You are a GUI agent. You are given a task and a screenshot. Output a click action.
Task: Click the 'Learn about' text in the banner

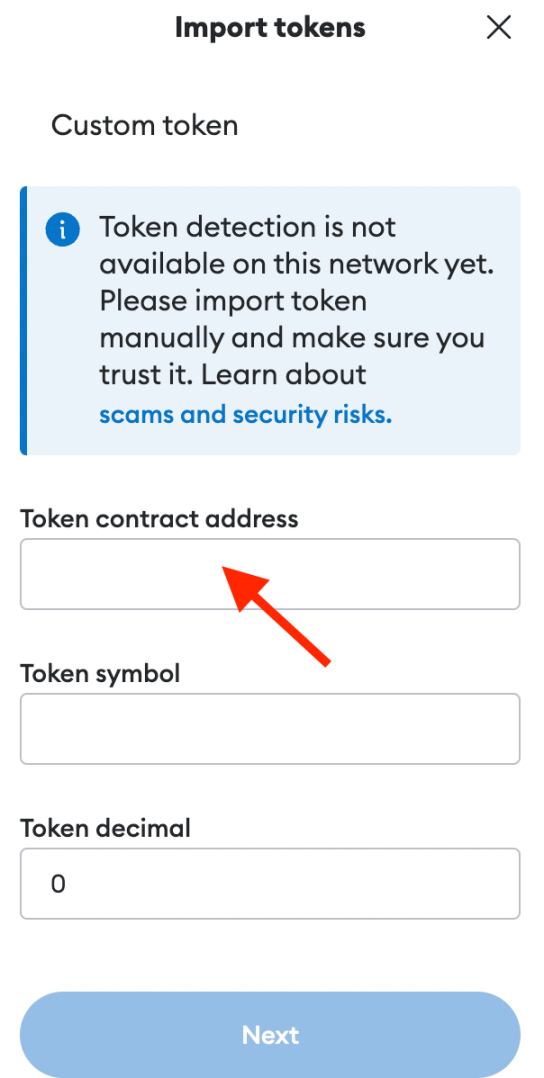pyautogui.click(x=284, y=375)
